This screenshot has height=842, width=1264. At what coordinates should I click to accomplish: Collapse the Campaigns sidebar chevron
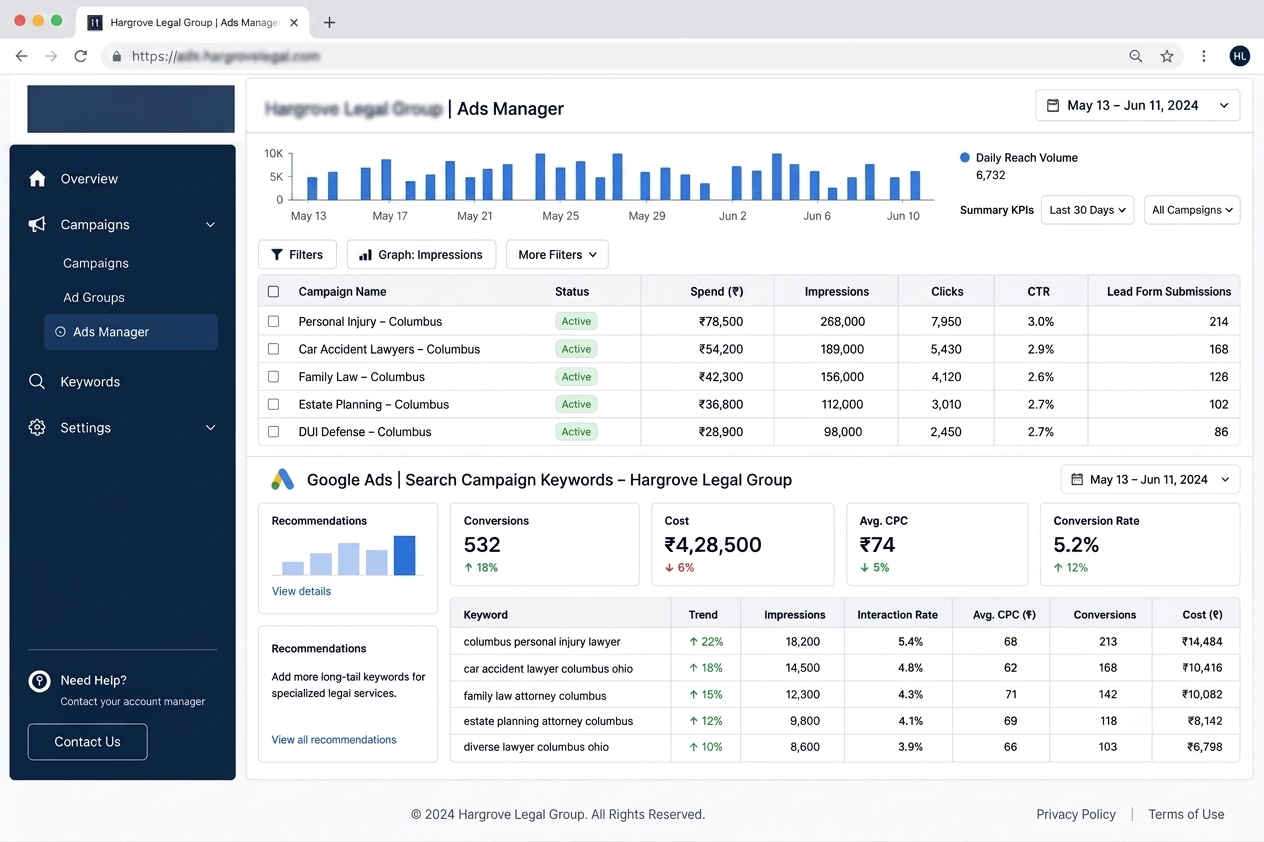pos(210,225)
